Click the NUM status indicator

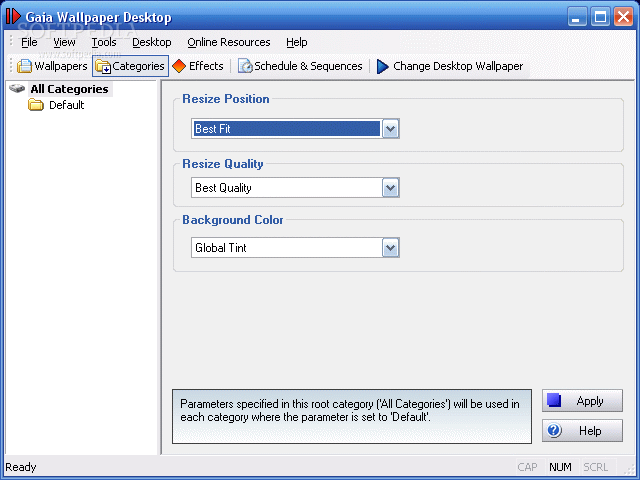560,467
